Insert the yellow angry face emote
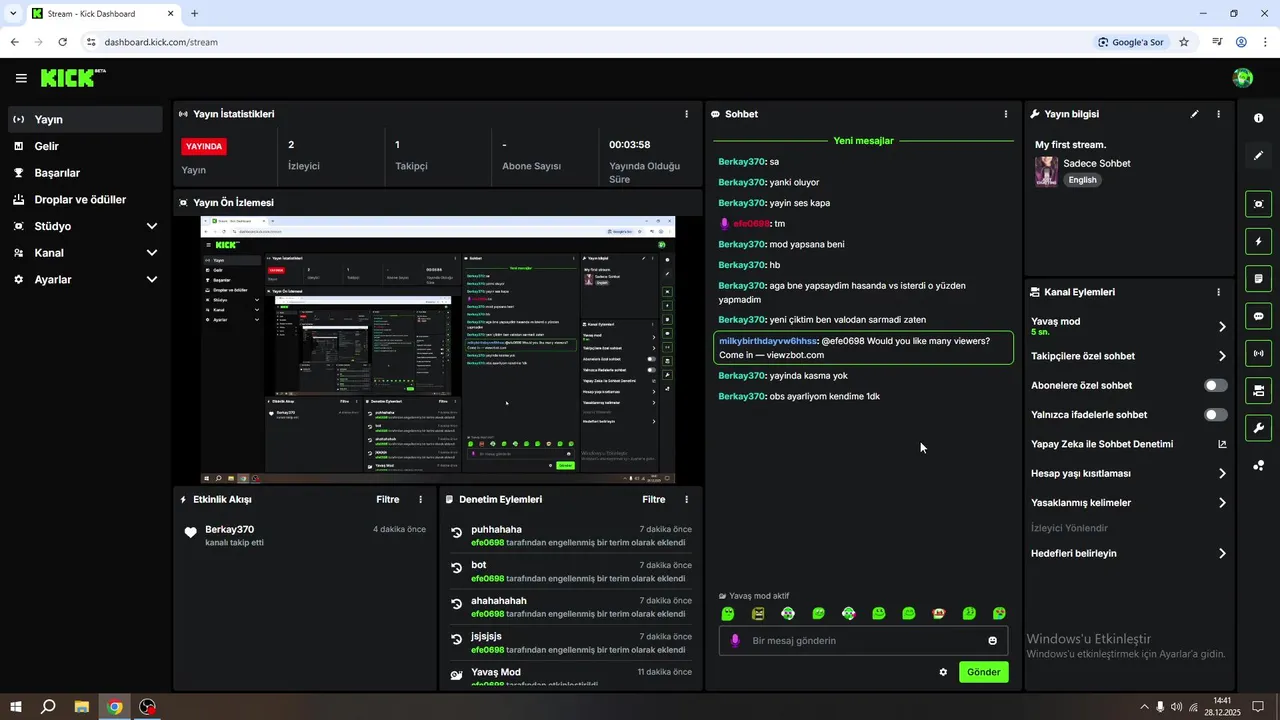 coord(758,613)
